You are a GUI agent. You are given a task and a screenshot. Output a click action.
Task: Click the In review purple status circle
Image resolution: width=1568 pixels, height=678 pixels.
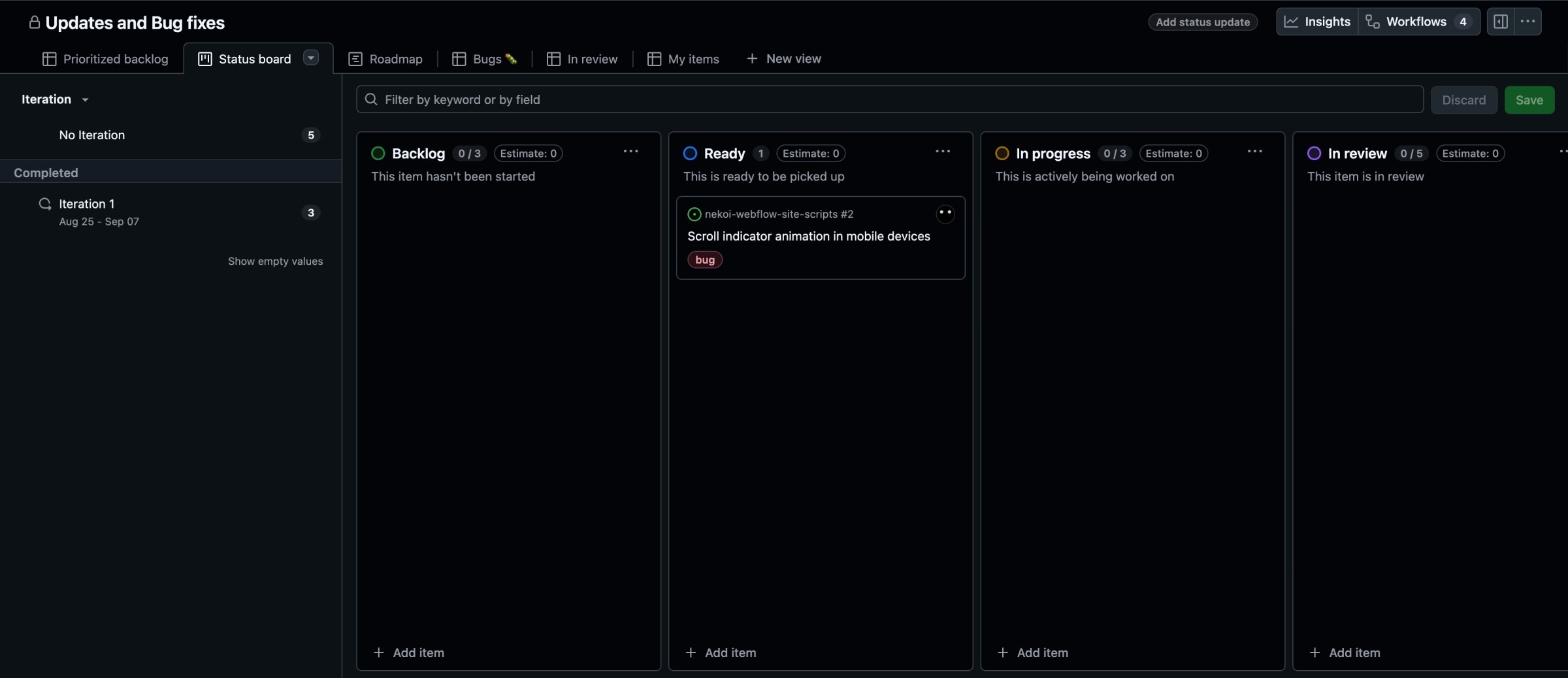1314,153
